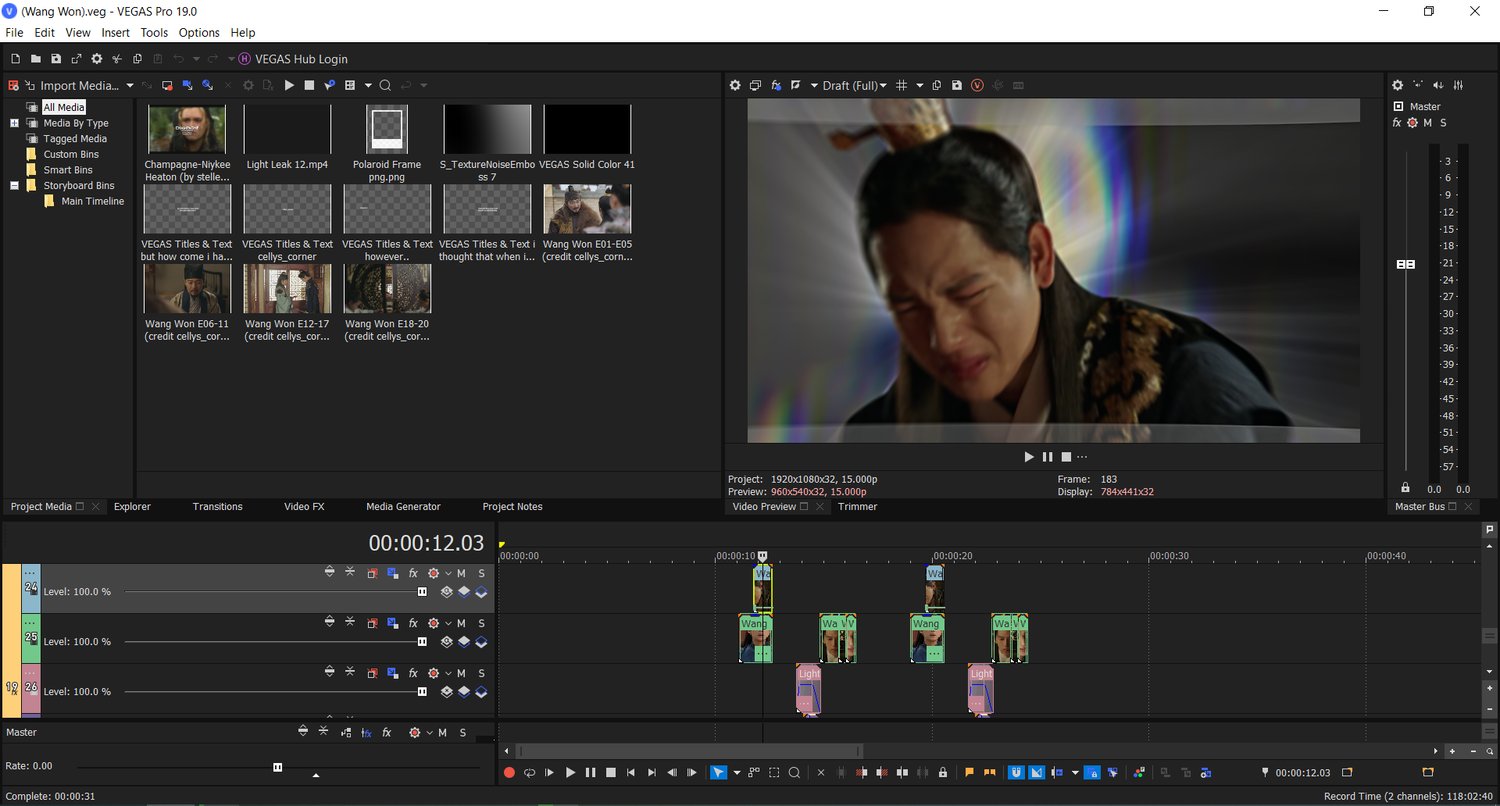Click the Cut scissors icon in the top toolbar
The width and height of the screenshot is (1500, 806).
tap(117, 59)
